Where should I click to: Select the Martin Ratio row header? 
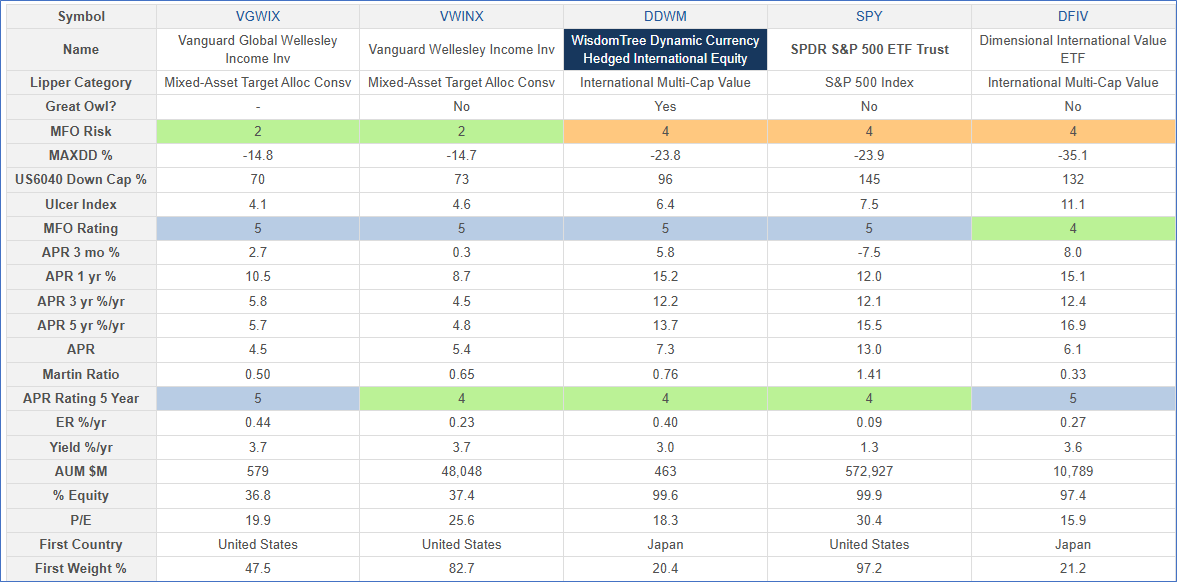81,374
